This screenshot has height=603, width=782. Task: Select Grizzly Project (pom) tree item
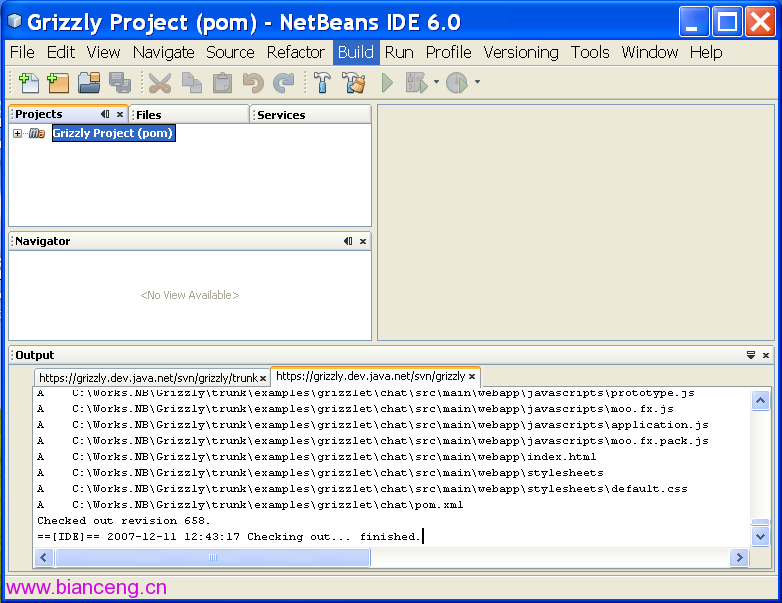click(x=113, y=133)
